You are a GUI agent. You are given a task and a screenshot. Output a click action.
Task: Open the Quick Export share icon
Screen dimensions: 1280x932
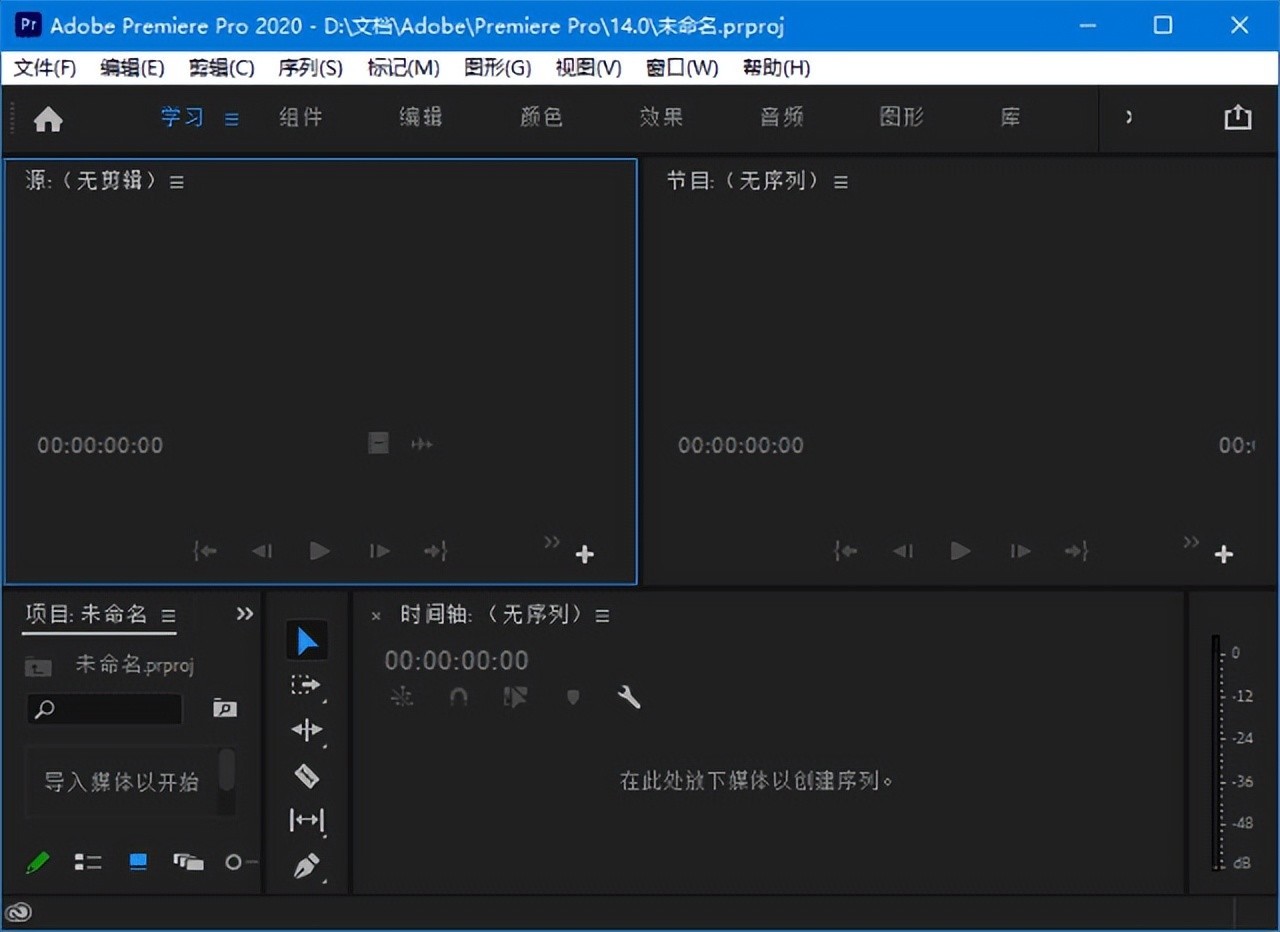point(1238,117)
